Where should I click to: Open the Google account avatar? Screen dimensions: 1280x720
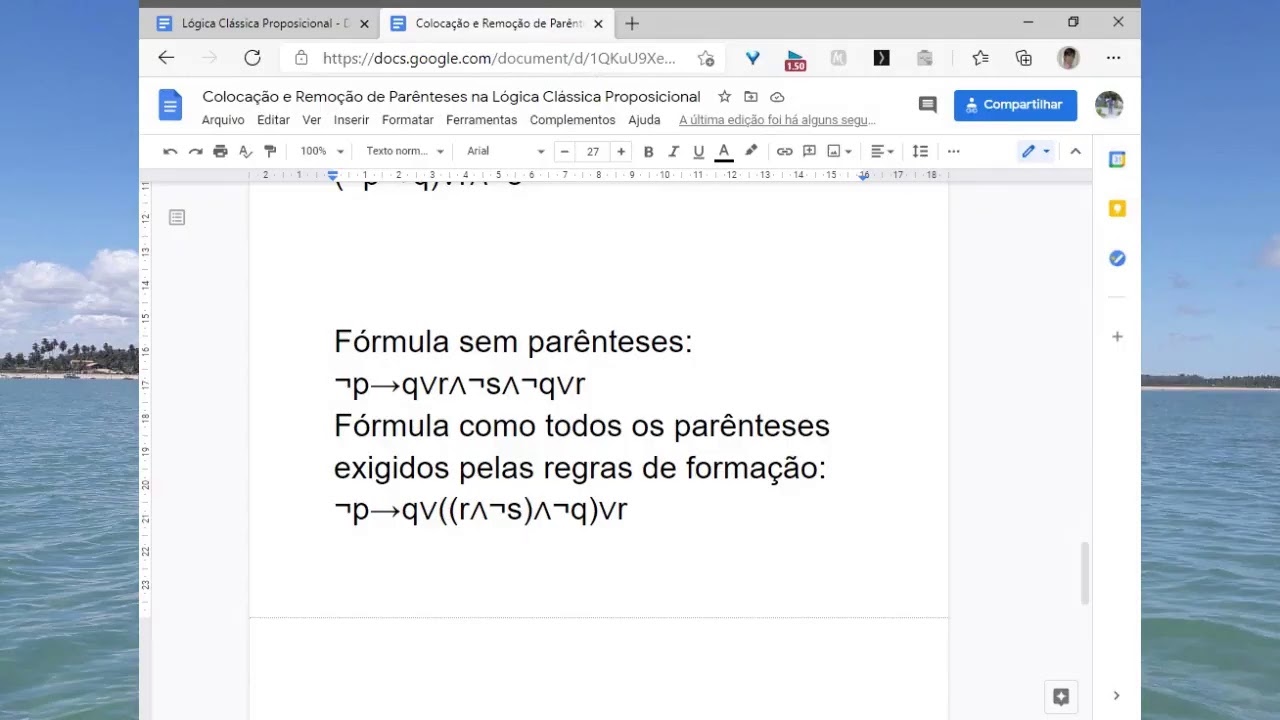[x=1109, y=104]
